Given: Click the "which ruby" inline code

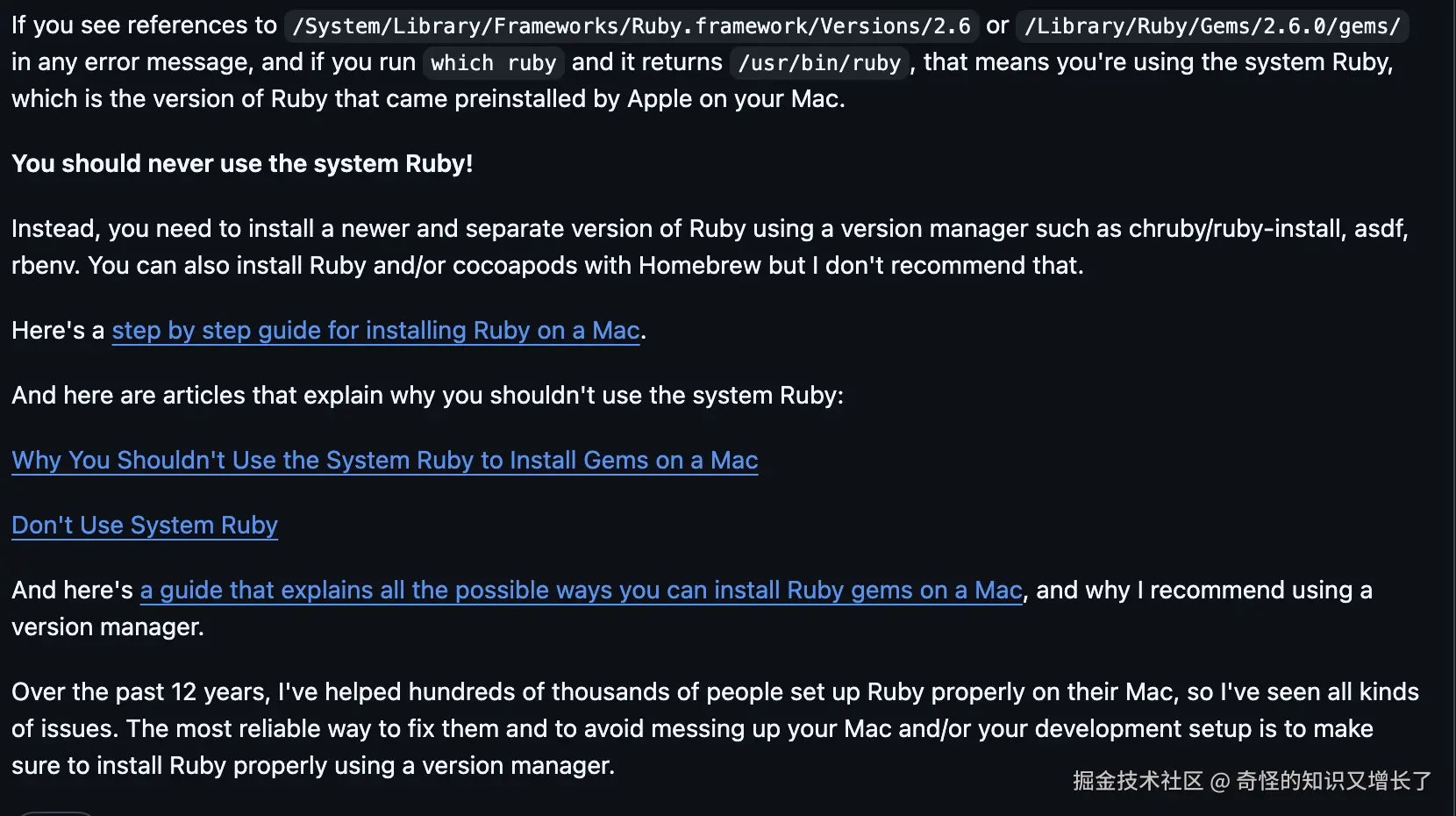Looking at the screenshot, I should pyautogui.click(x=493, y=63).
